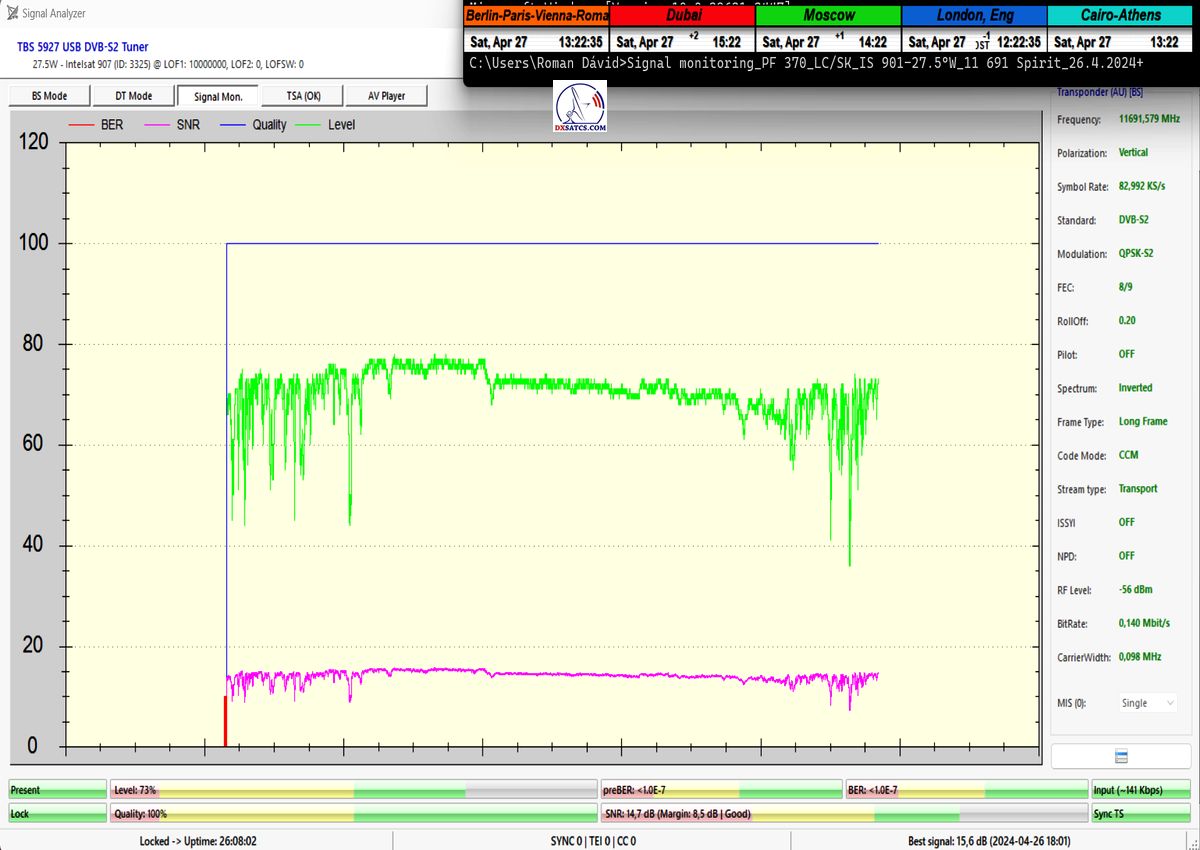Click the DXSATCS.COM satellite dish logo
The width and height of the screenshot is (1200, 850).
(579, 108)
